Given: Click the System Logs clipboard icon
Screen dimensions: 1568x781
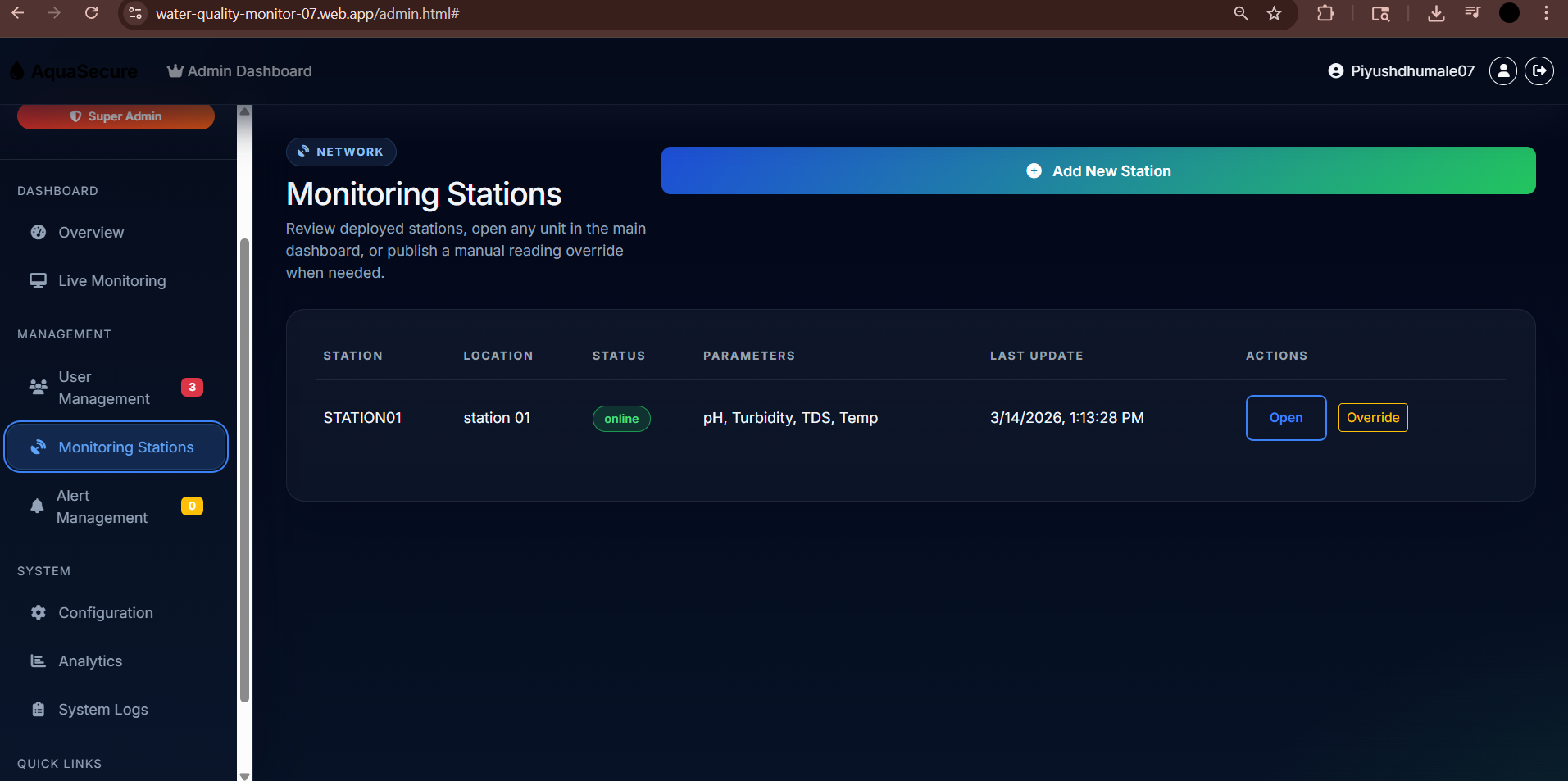Looking at the screenshot, I should point(39,709).
